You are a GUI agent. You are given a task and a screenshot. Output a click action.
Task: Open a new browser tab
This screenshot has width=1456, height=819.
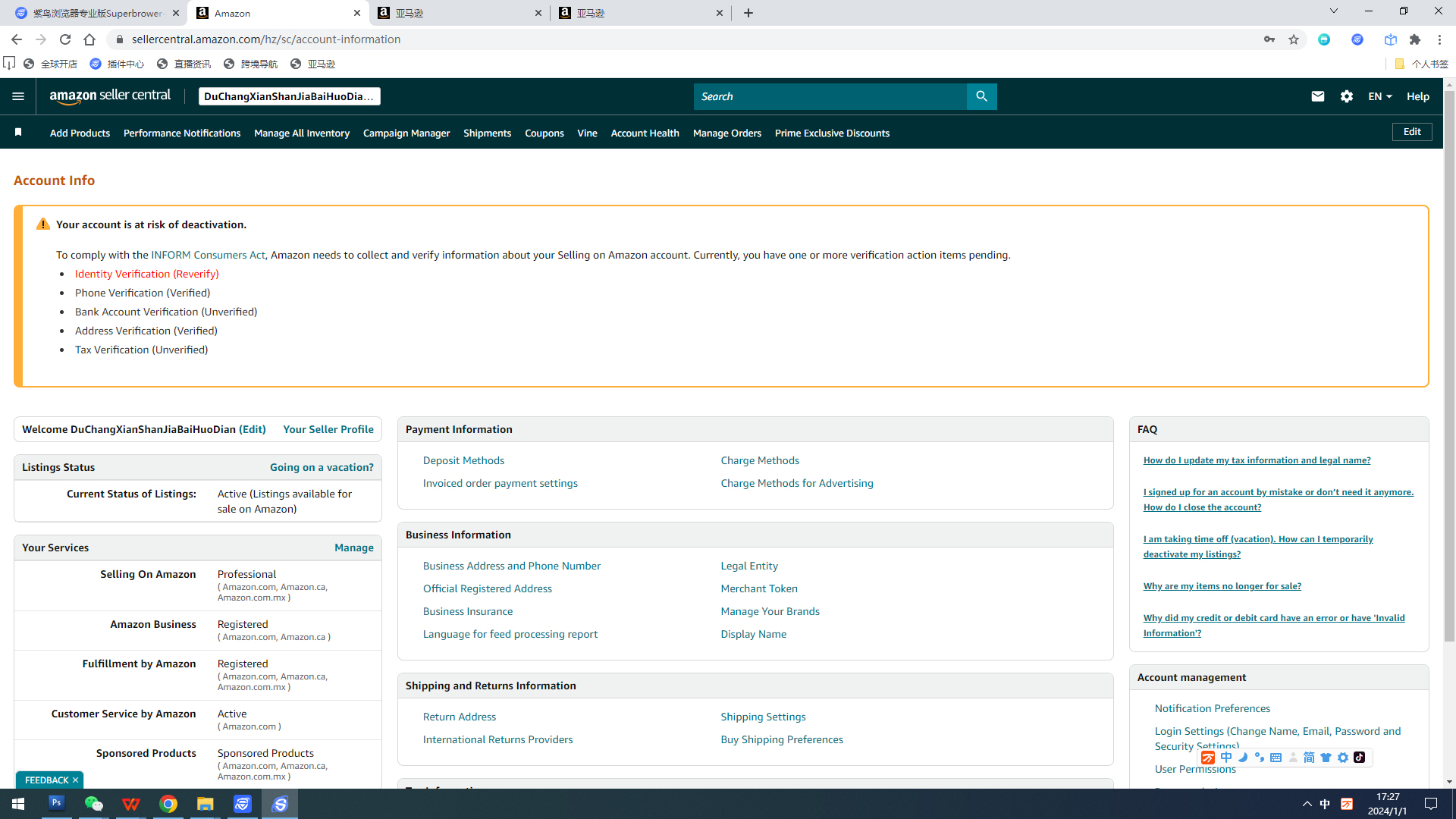[748, 13]
